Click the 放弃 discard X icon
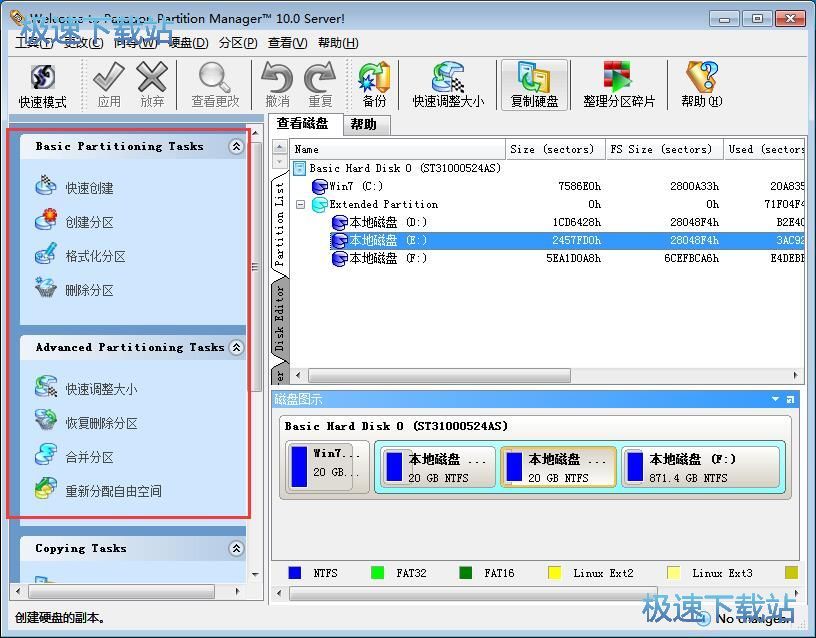Screen dimensions: 816x638 click(152, 85)
